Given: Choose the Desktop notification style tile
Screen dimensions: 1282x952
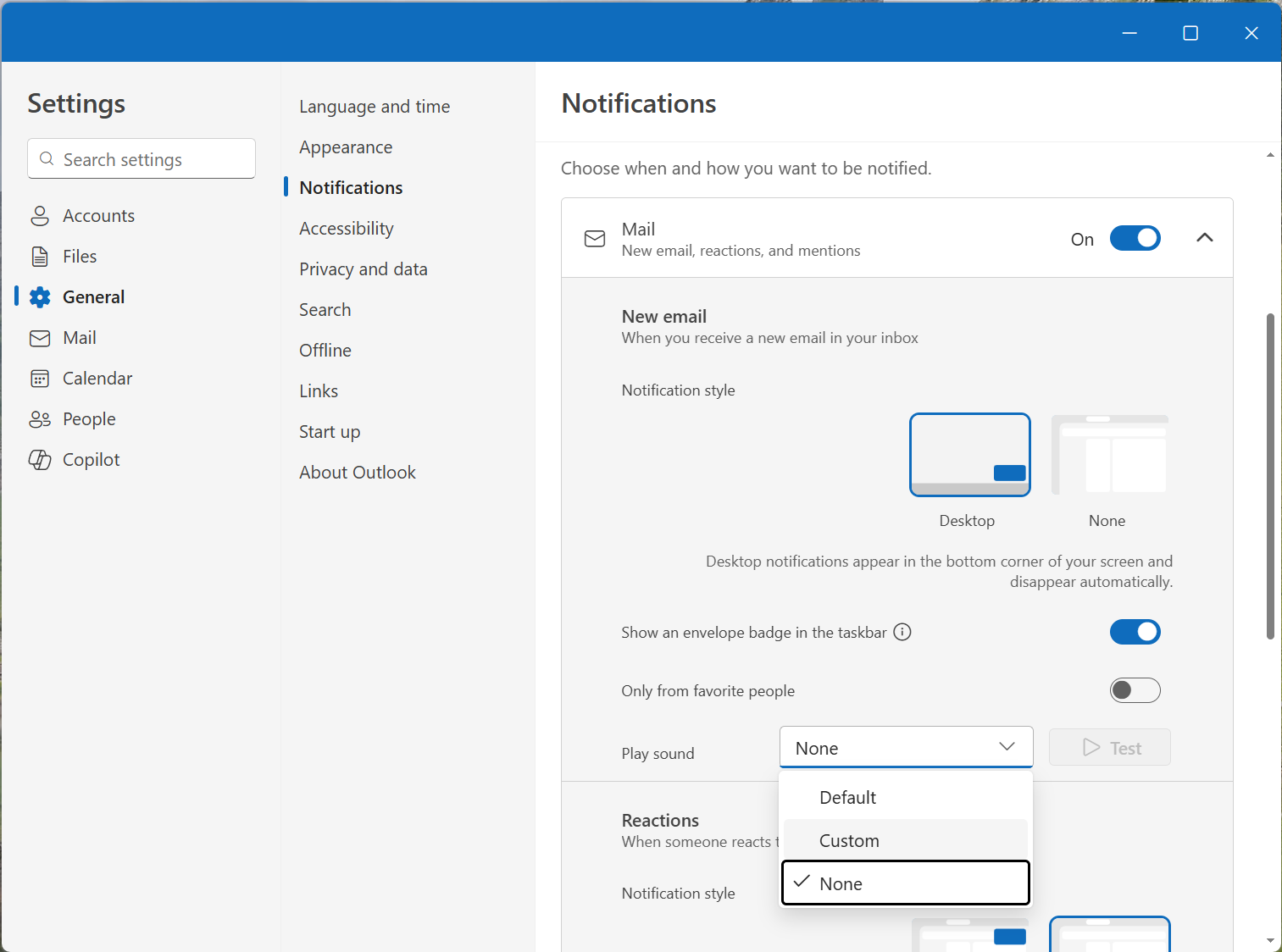Looking at the screenshot, I should pyautogui.click(x=969, y=455).
